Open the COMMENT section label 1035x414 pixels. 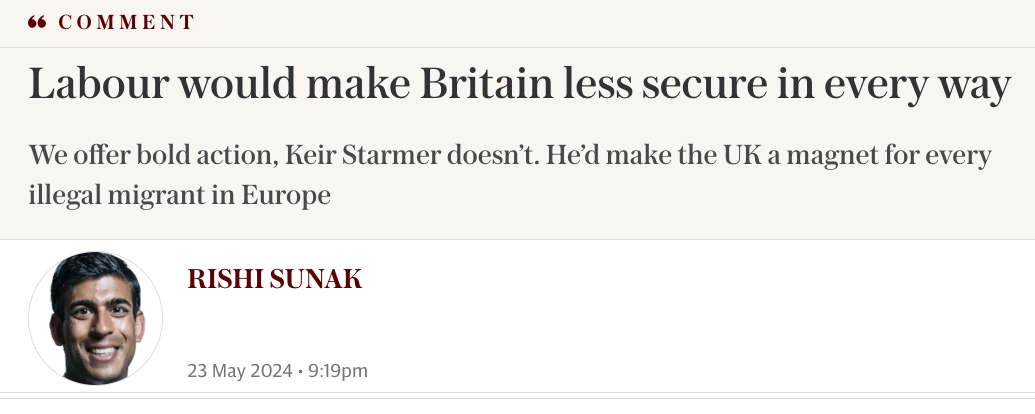click(x=126, y=22)
